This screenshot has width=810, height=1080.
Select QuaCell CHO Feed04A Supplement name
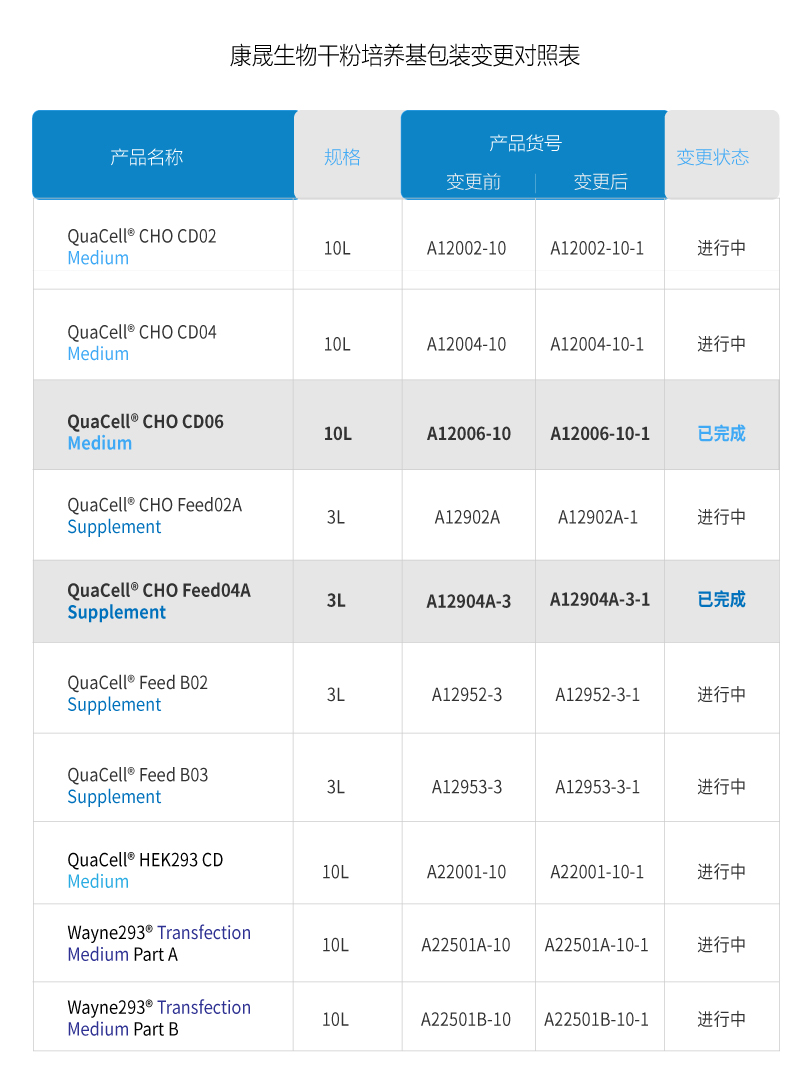pyautogui.click(x=159, y=601)
